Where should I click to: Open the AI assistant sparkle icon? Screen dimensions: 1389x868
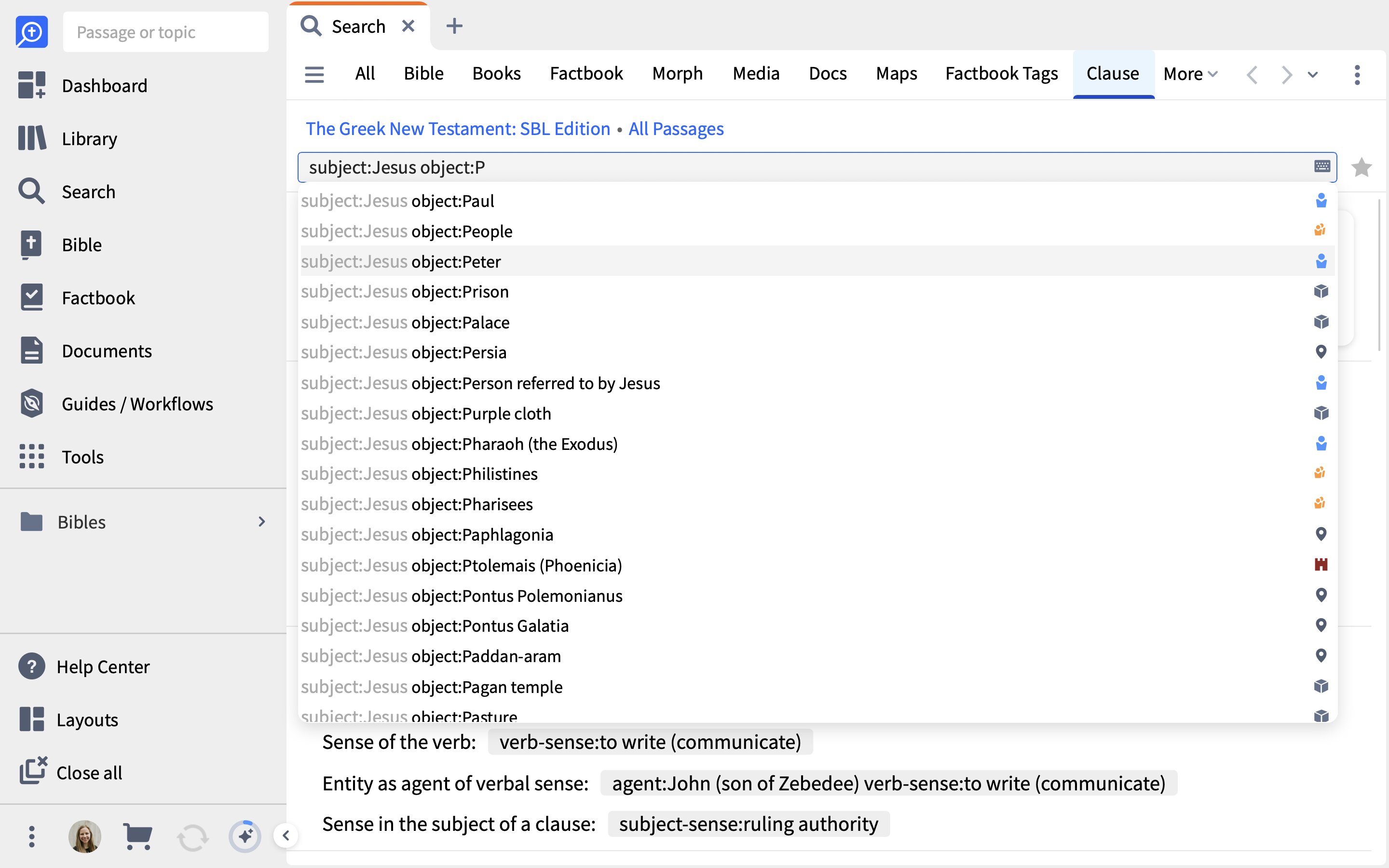(245, 837)
